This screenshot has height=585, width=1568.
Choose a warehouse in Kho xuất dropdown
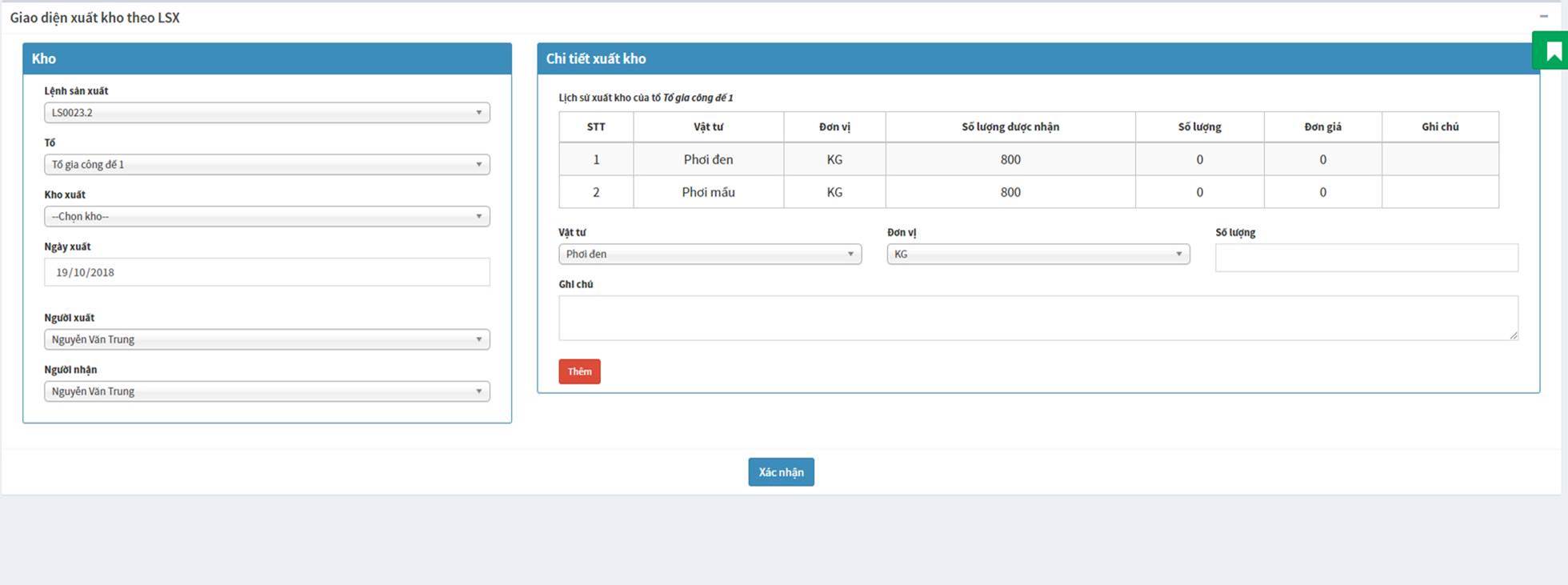click(266, 217)
